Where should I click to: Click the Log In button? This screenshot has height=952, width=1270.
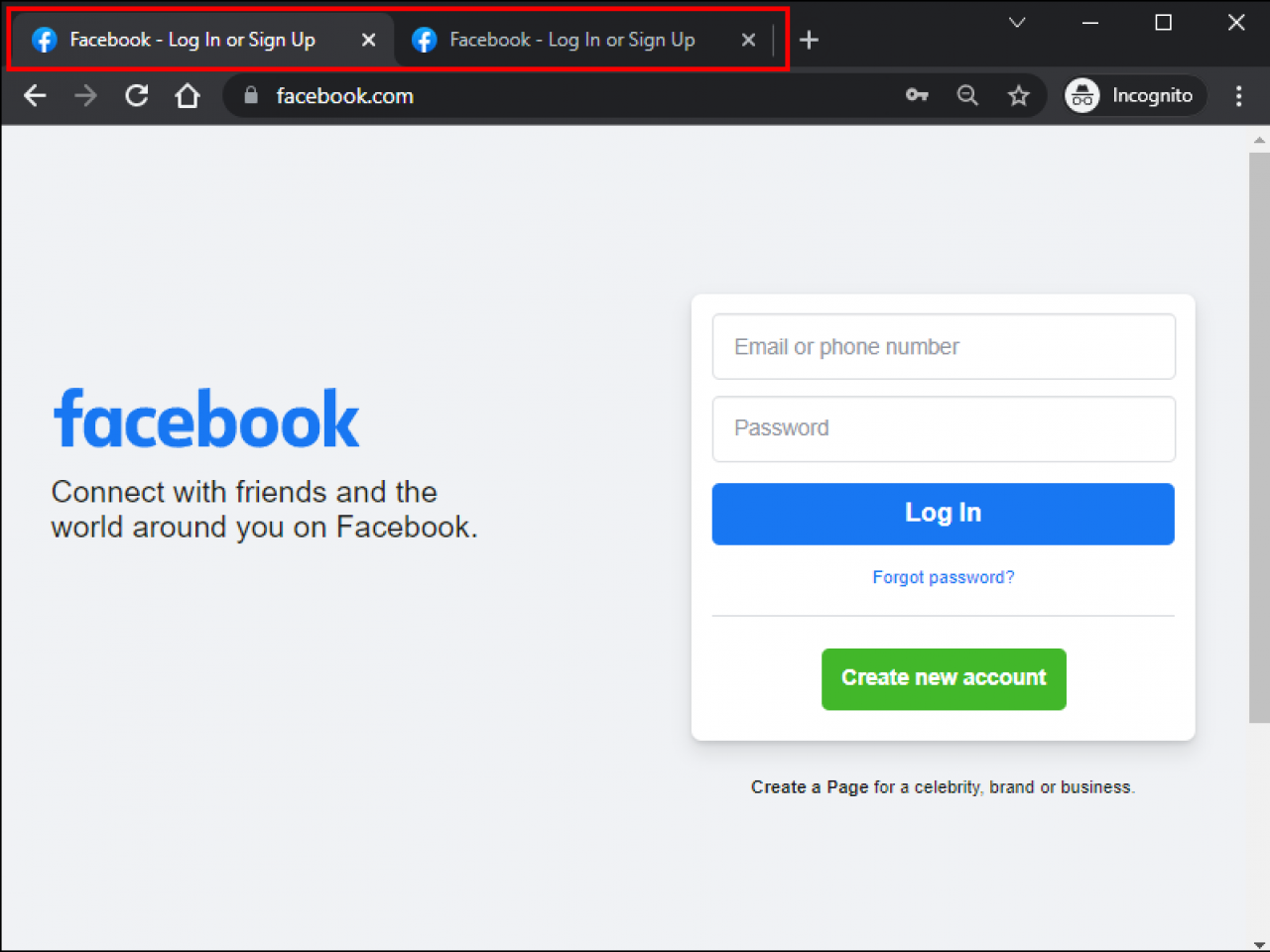pos(943,513)
